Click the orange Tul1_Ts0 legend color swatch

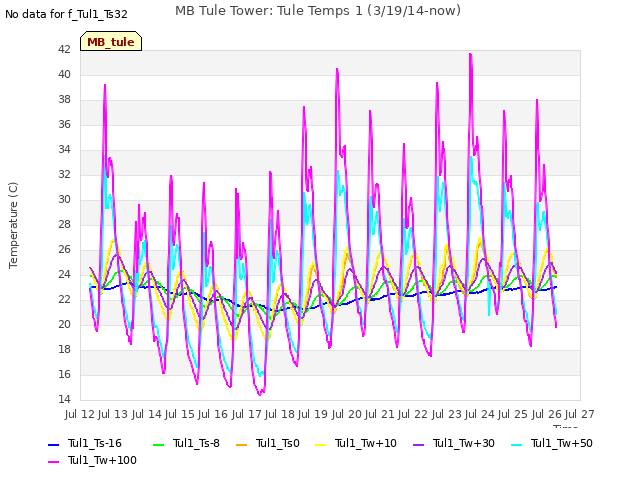click(x=242, y=444)
